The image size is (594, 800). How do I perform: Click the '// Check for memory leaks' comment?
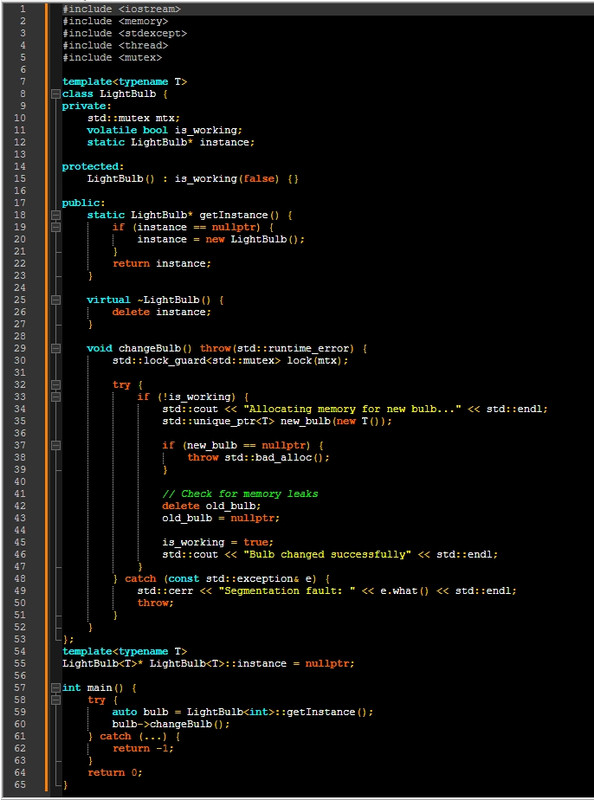[x=240, y=494]
